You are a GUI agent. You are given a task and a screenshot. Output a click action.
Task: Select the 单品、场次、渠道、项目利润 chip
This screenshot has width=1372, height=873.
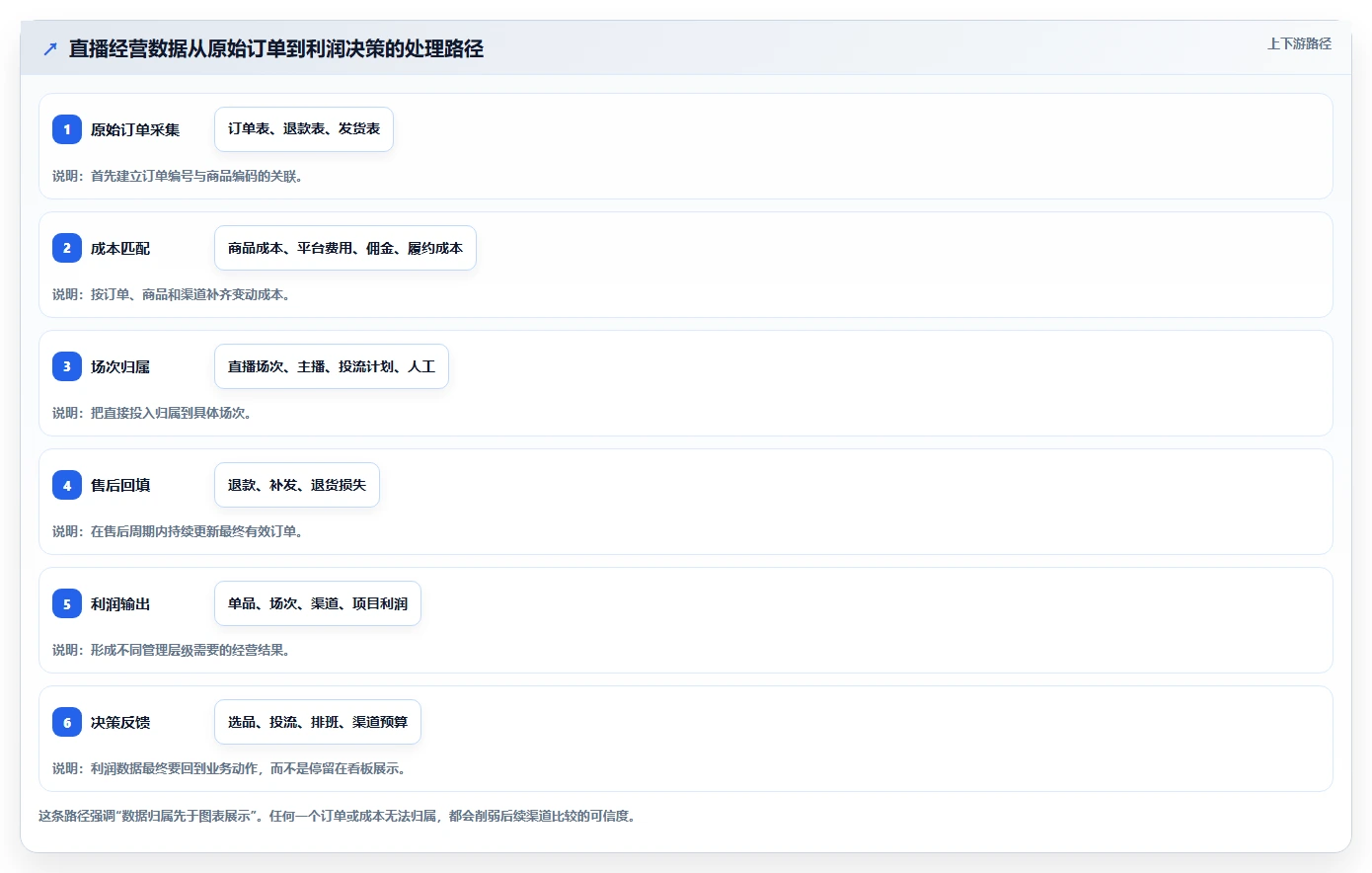tap(318, 603)
